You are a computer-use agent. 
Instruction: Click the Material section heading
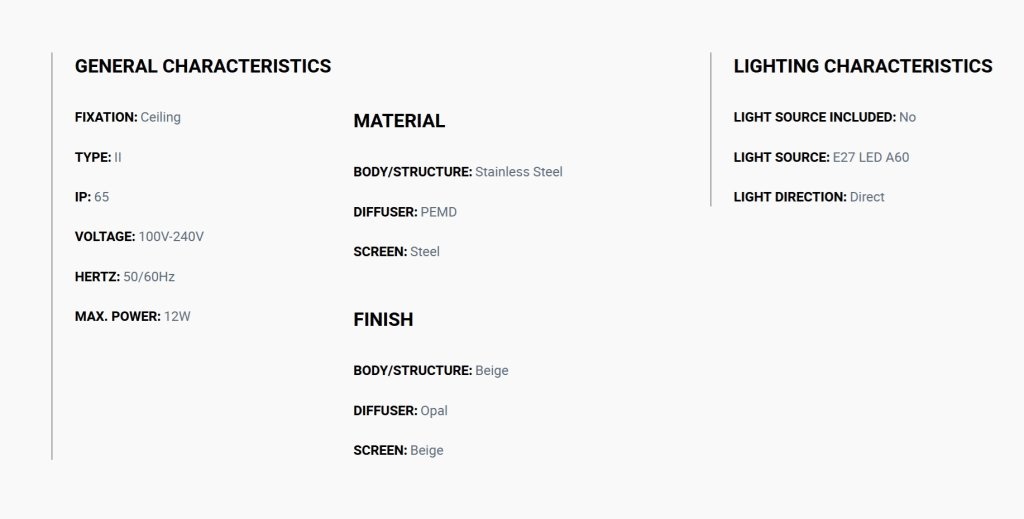399,121
